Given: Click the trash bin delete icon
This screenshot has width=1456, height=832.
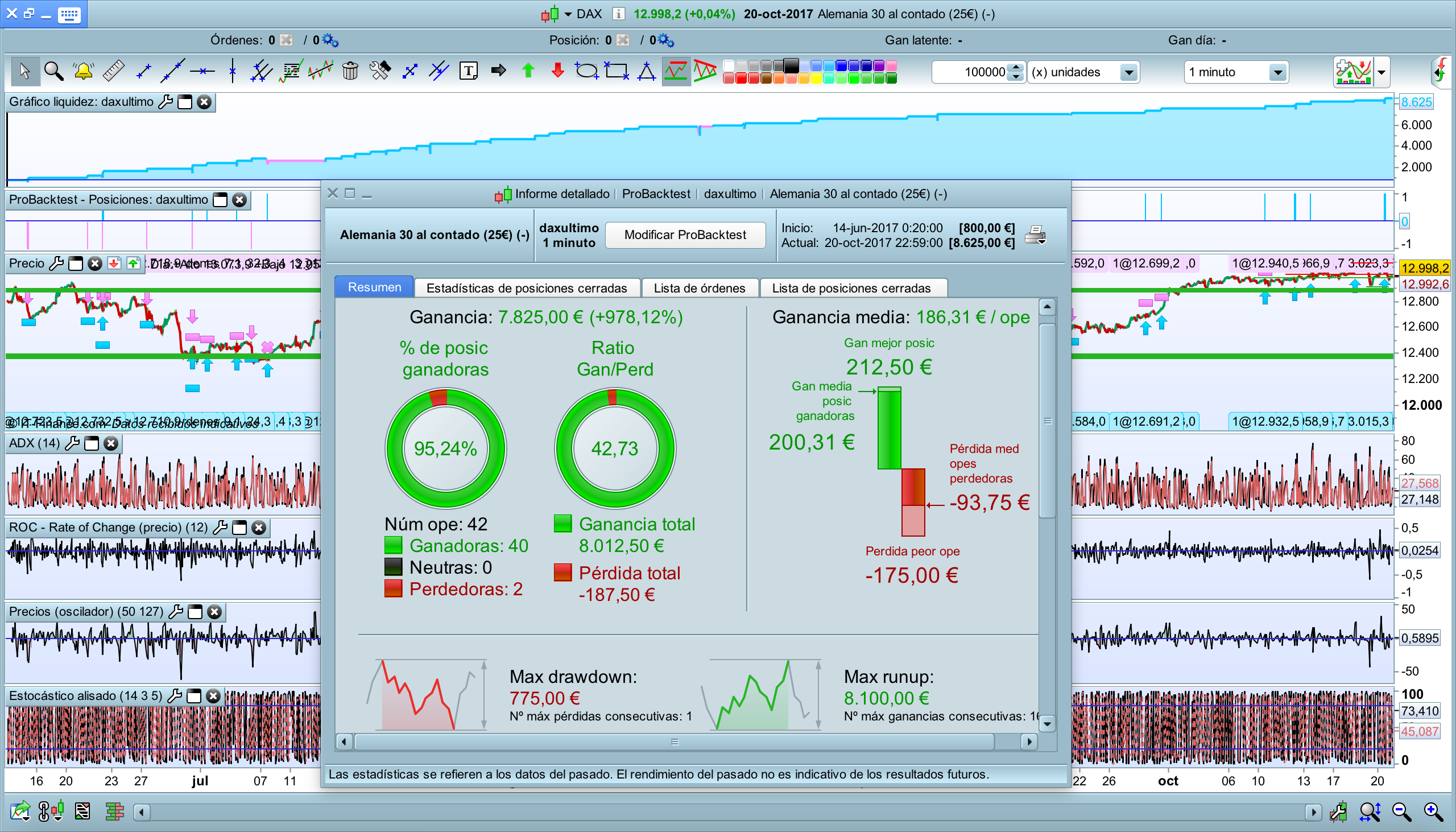Looking at the screenshot, I should 350,72.
